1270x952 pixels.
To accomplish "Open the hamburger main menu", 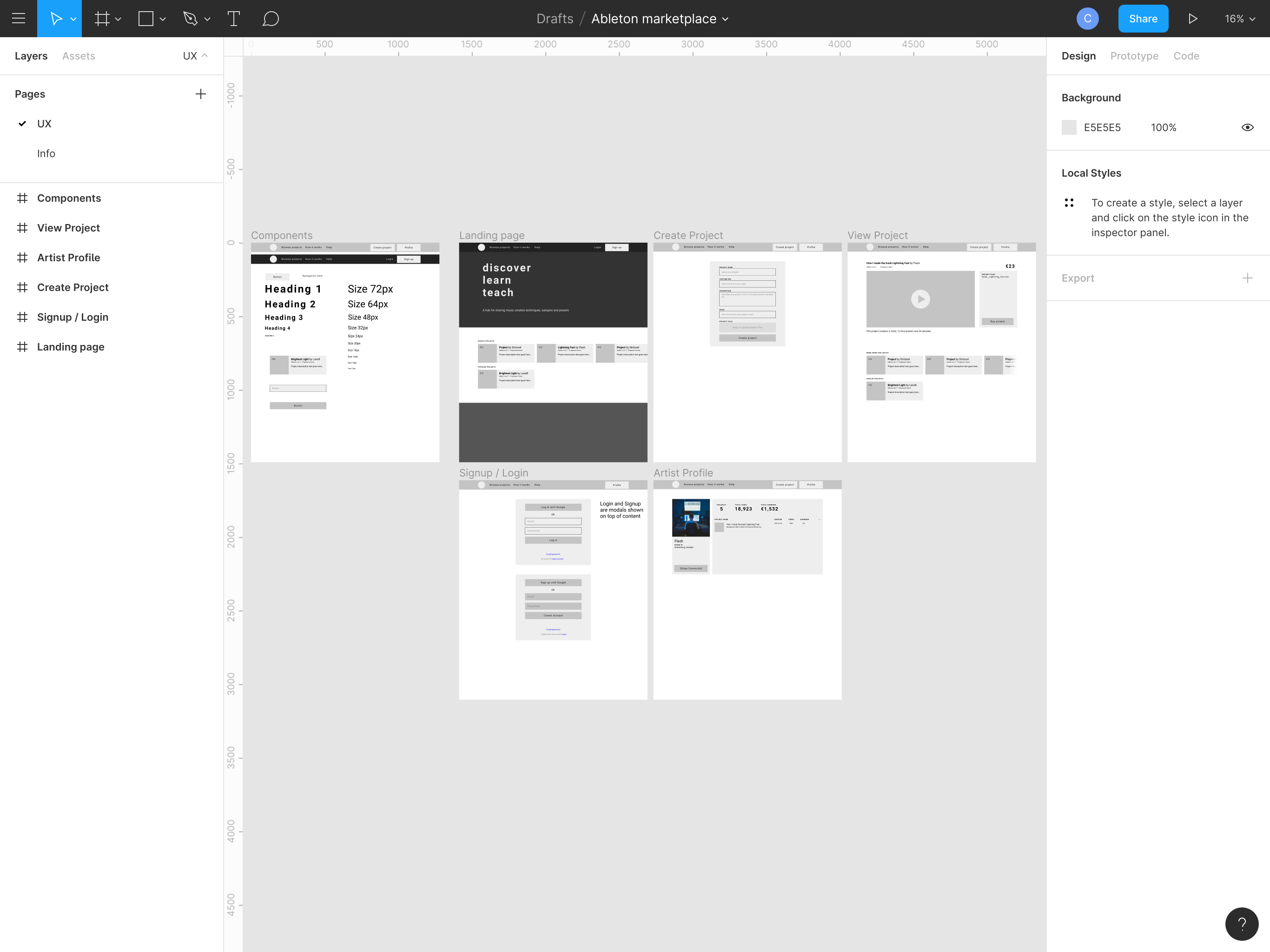I will coord(19,19).
